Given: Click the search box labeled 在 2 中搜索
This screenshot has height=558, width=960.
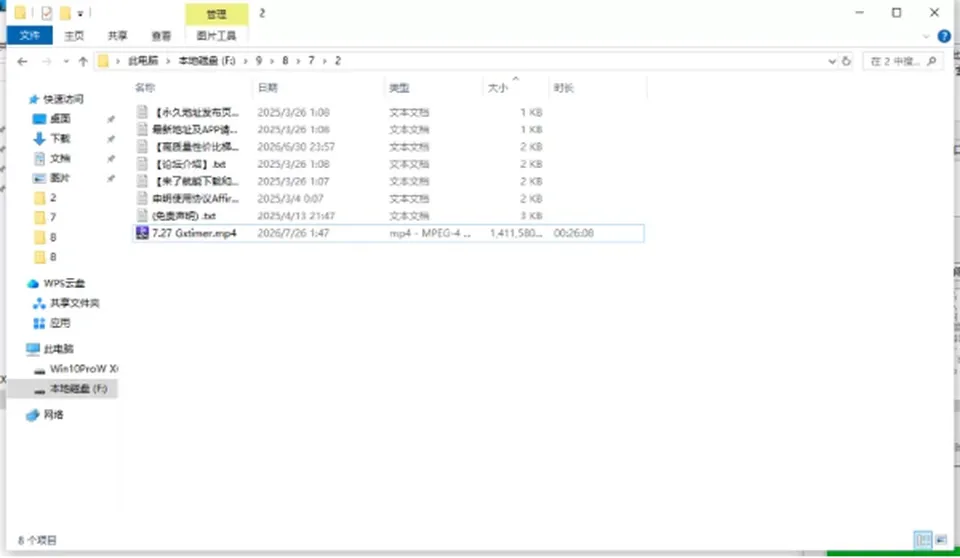Looking at the screenshot, I should coord(903,61).
